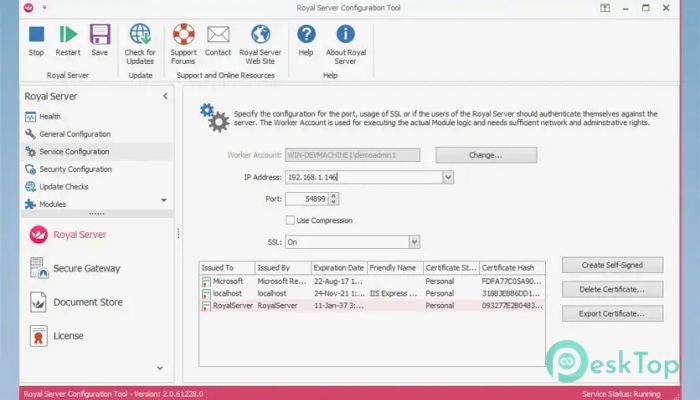The width and height of the screenshot is (700, 400).
Task: Sort by Issued By column
Action: tap(283, 268)
